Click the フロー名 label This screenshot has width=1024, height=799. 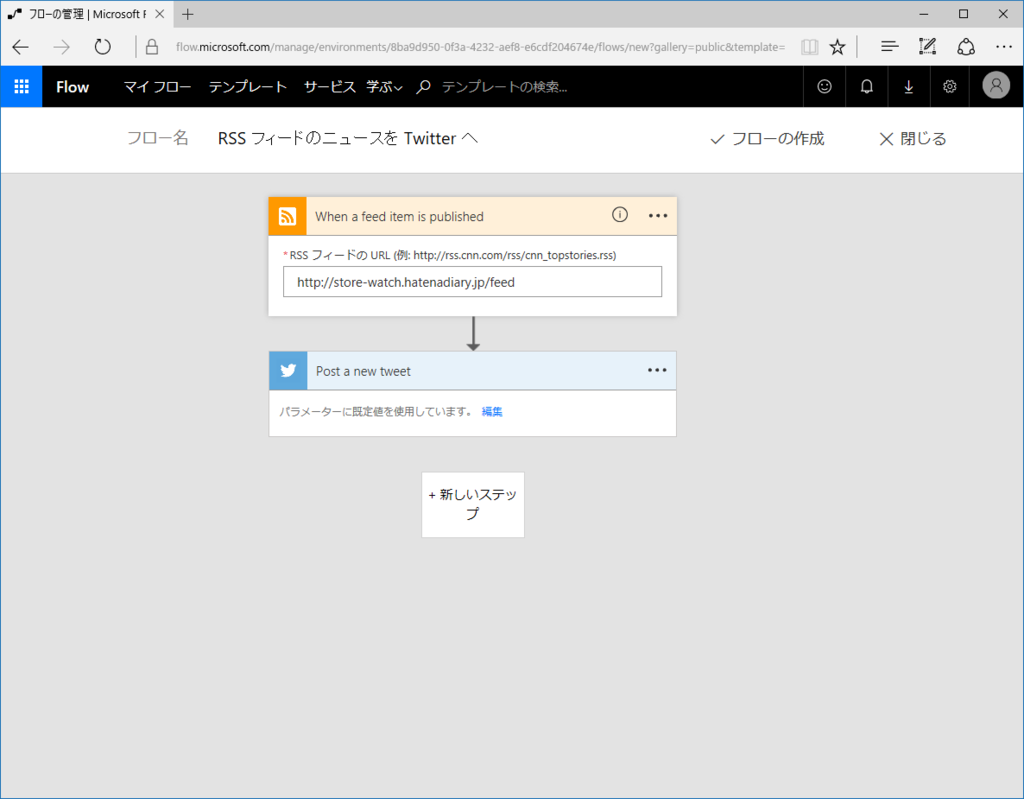click(157, 138)
